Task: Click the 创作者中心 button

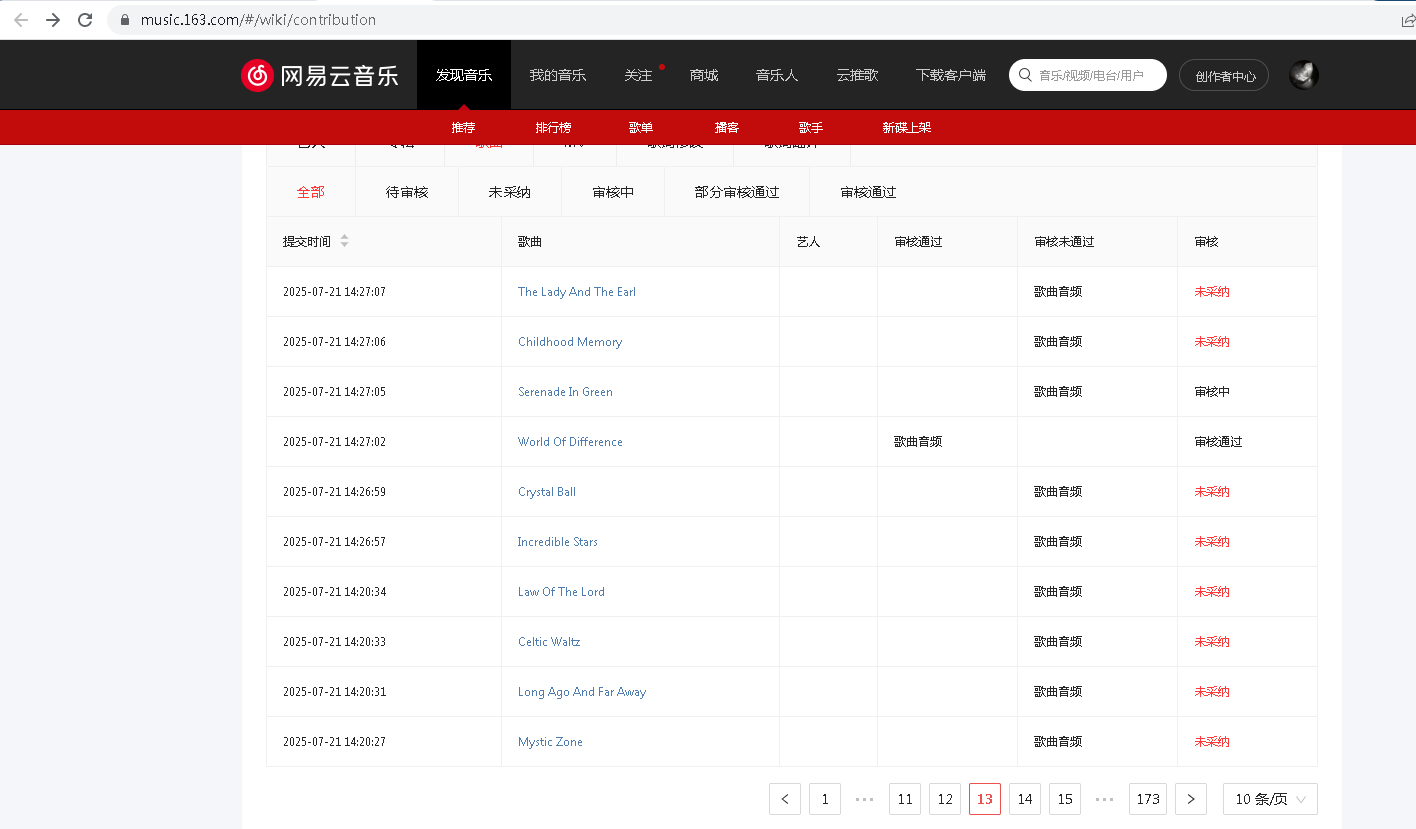Action: point(1224,76)
